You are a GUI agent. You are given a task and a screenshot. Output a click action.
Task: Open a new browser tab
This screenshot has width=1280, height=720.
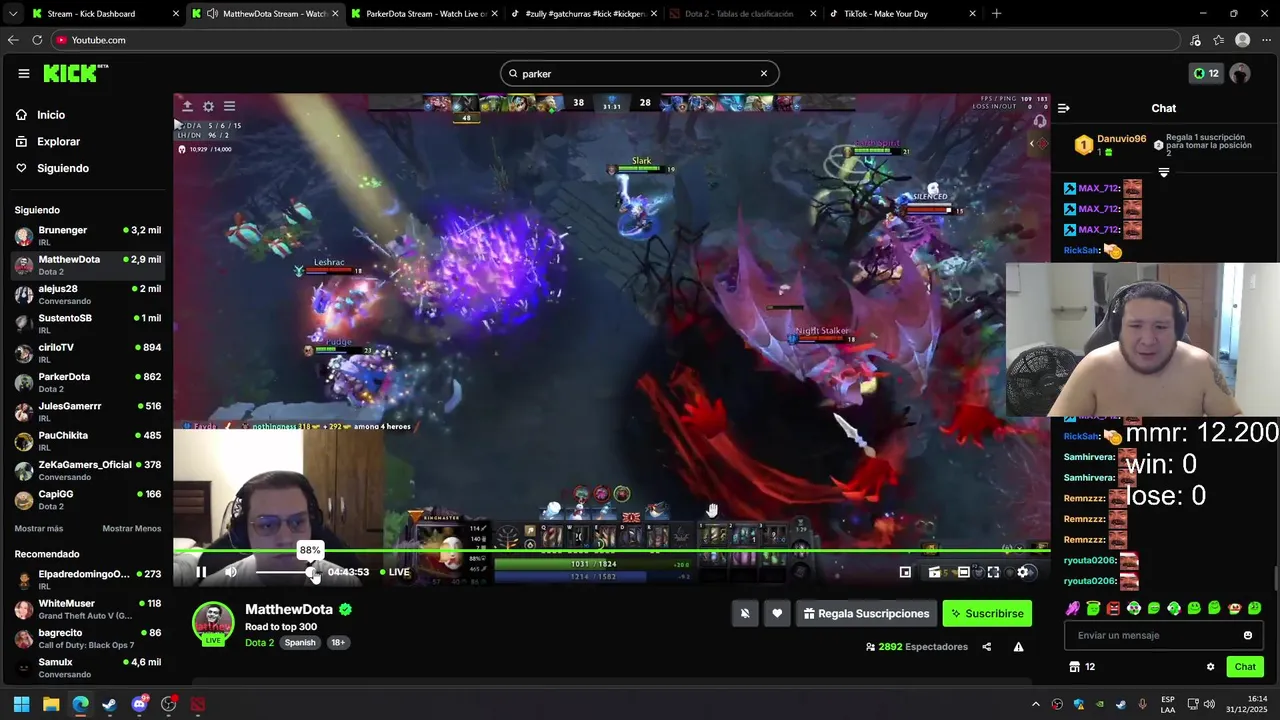pos(996,14)
